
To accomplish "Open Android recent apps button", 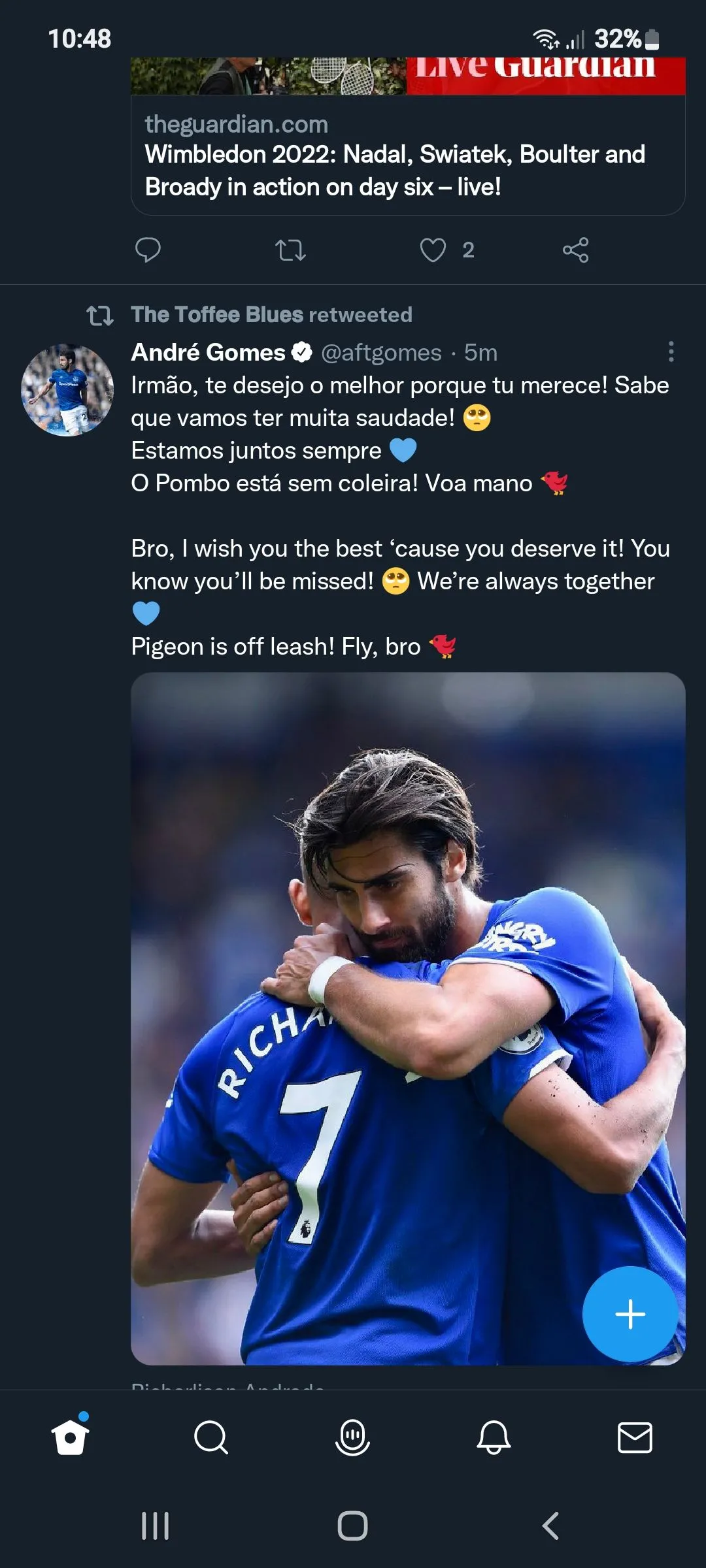I will click(x=156, y=1526).
